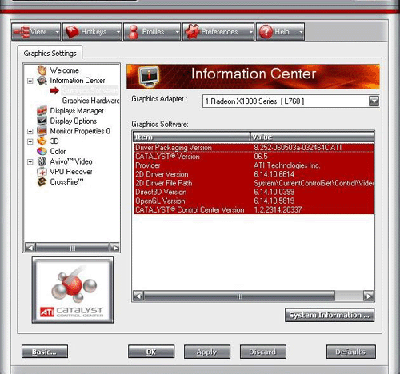The image size is (400, 374).
Task: Expand the Hotkeys dropdown arrow
Action: coord(118,32)
